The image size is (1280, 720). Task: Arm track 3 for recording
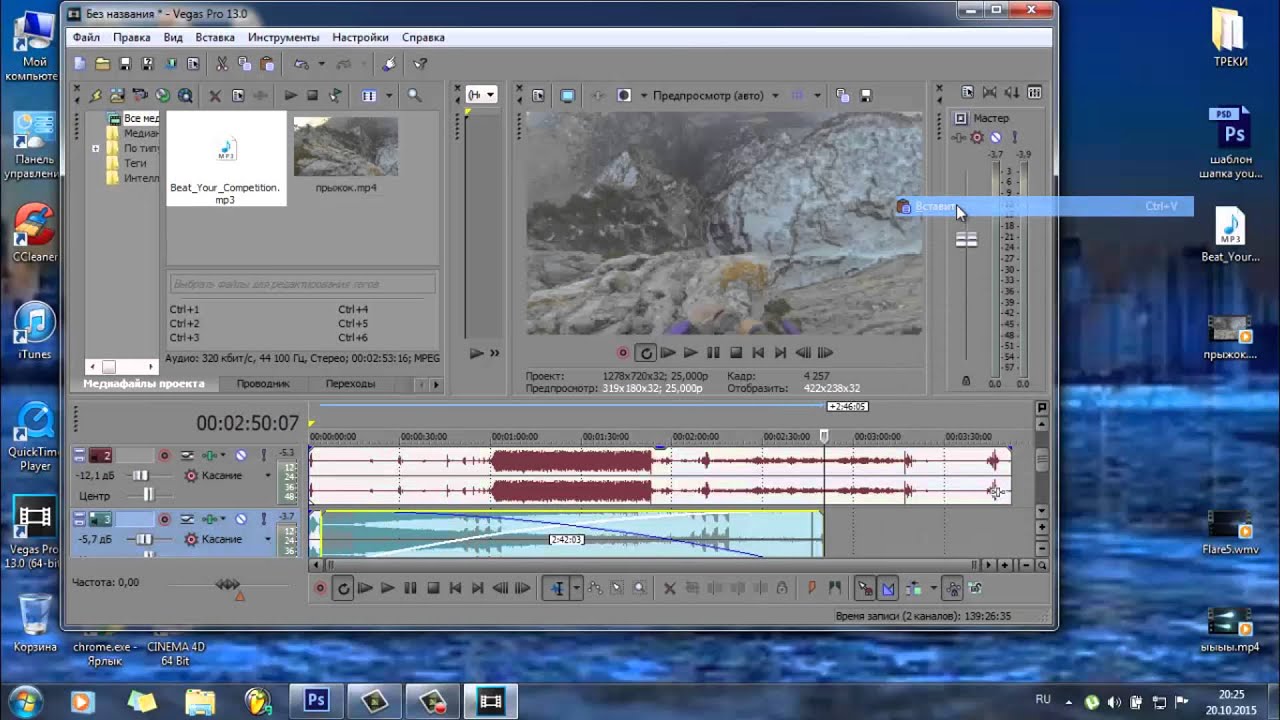click(x=165, y=519)
